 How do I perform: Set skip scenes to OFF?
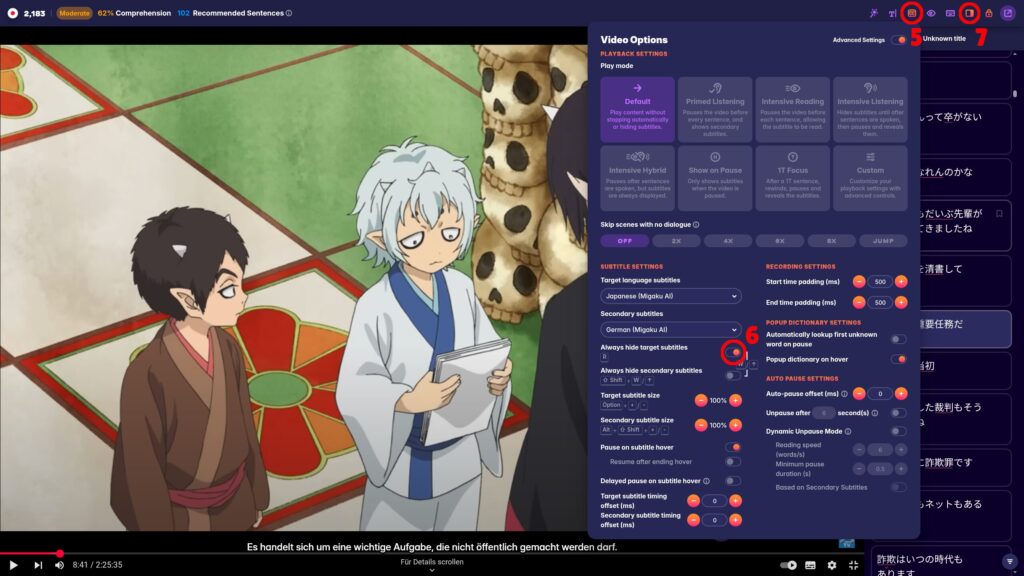pyautogui.click(x=625, y=241)
